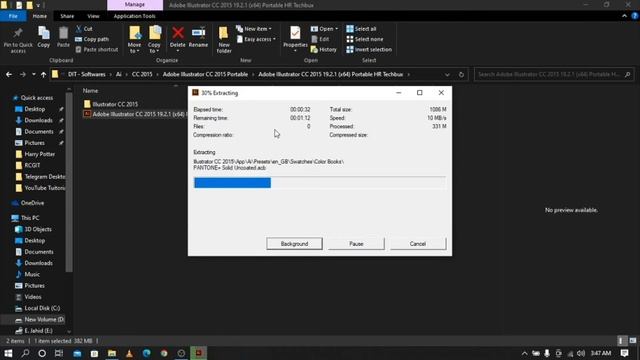Screen dimensions: 640x360
Task: Expand the address bar history dropdown
Action: point(447,75)
